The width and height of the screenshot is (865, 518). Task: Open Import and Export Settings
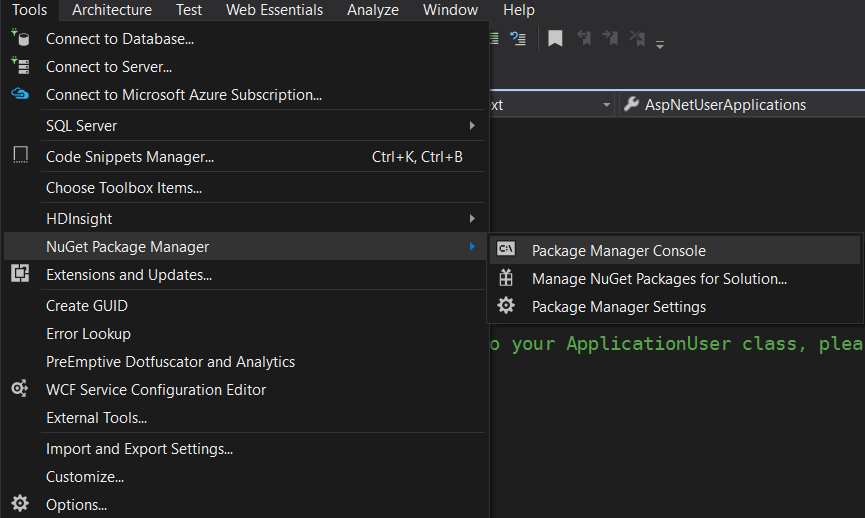[x=139, y=449]
